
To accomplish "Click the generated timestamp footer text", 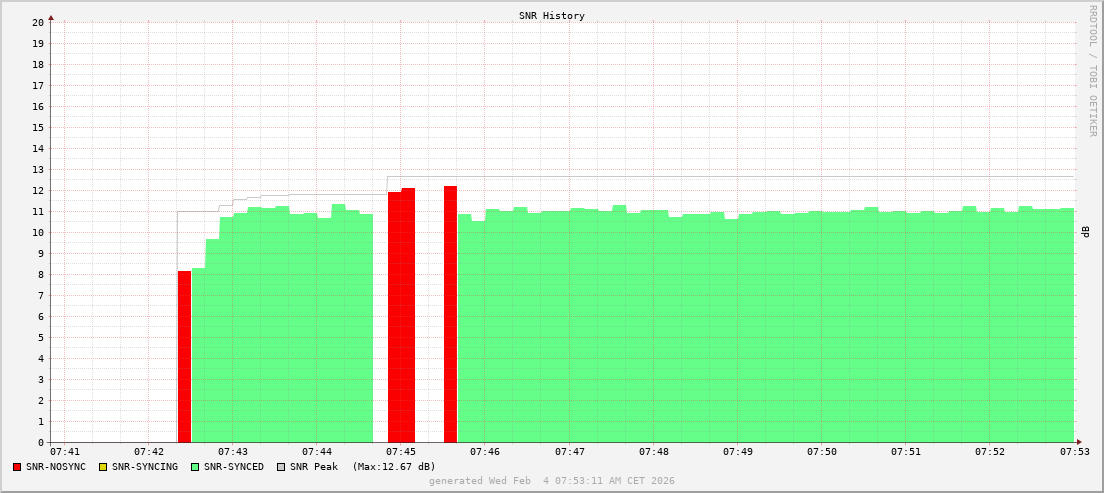I will (x=552, y=481).
